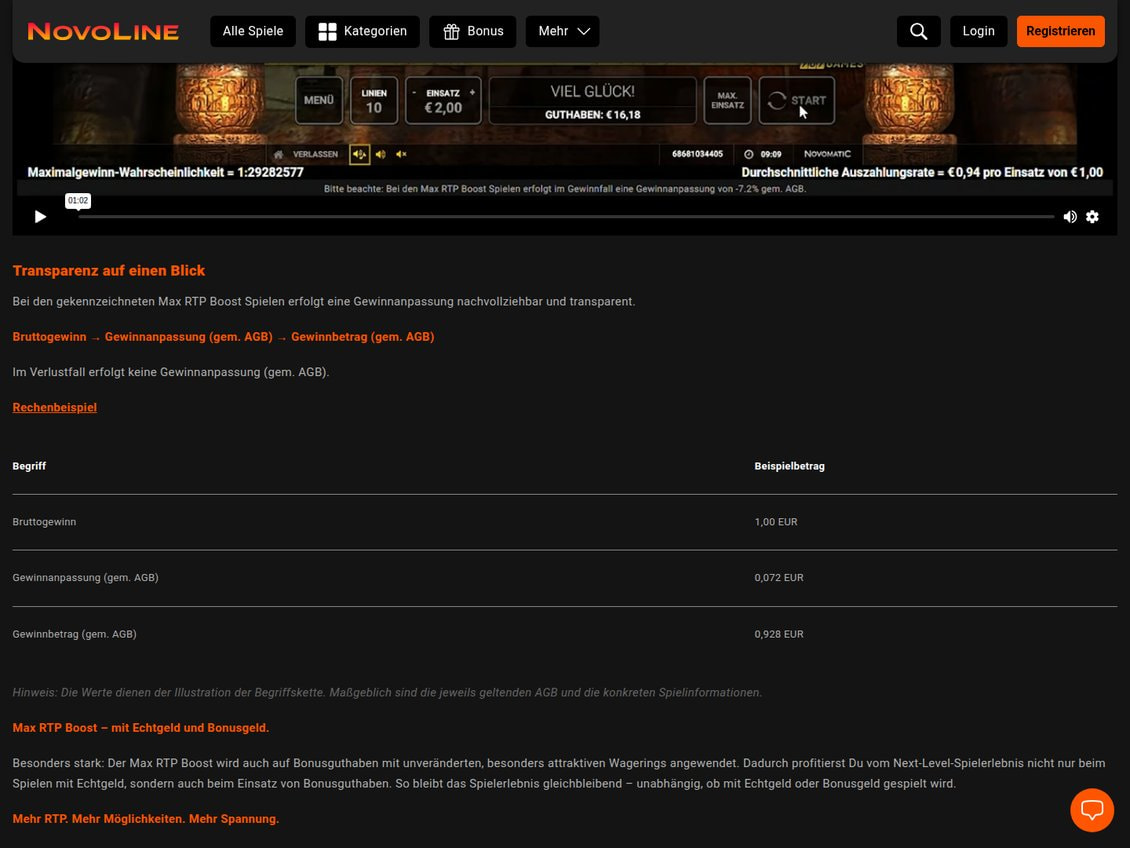Click the 'Im Verlustfall erfolgt keine Gewinnanpassung' sentence
Image resolution: width=1130 pixels, height=848 pixels.
(171, 372)
